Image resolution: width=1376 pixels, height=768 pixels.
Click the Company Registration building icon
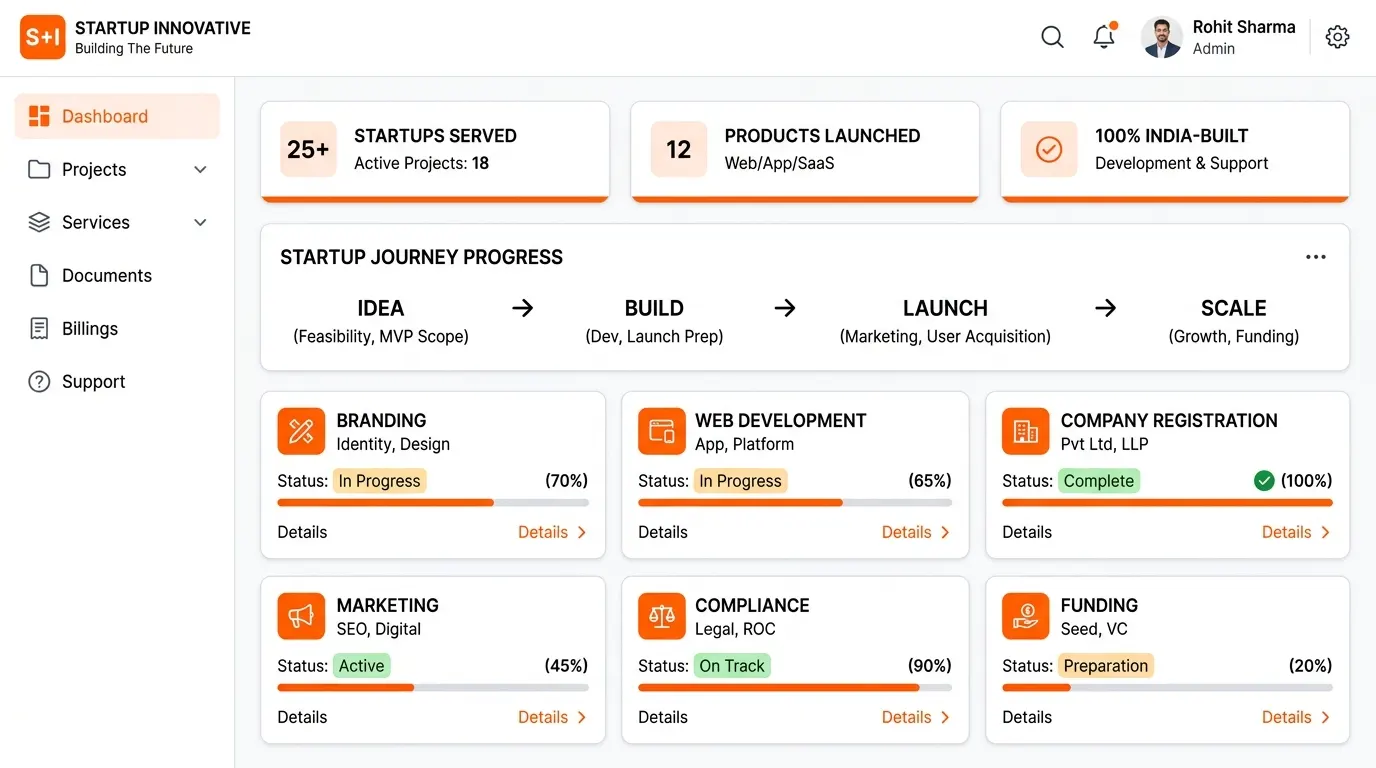(1026, 431)
